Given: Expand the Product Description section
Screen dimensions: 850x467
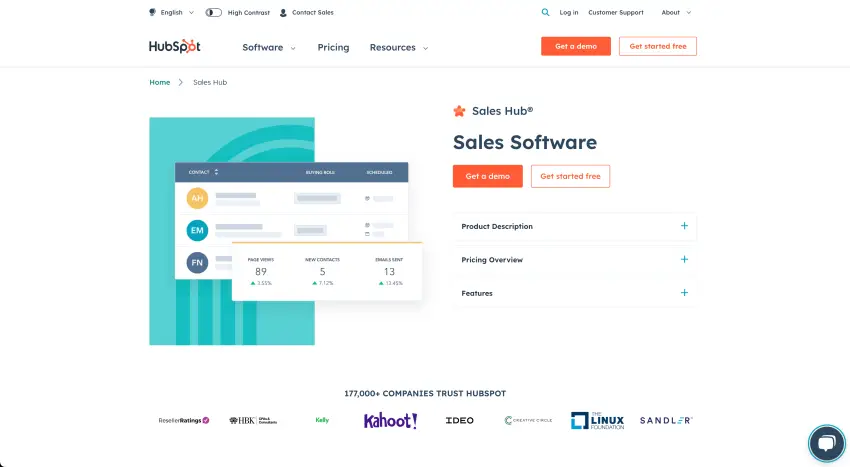Looking at the screenshot, I should tap(575, 226).
